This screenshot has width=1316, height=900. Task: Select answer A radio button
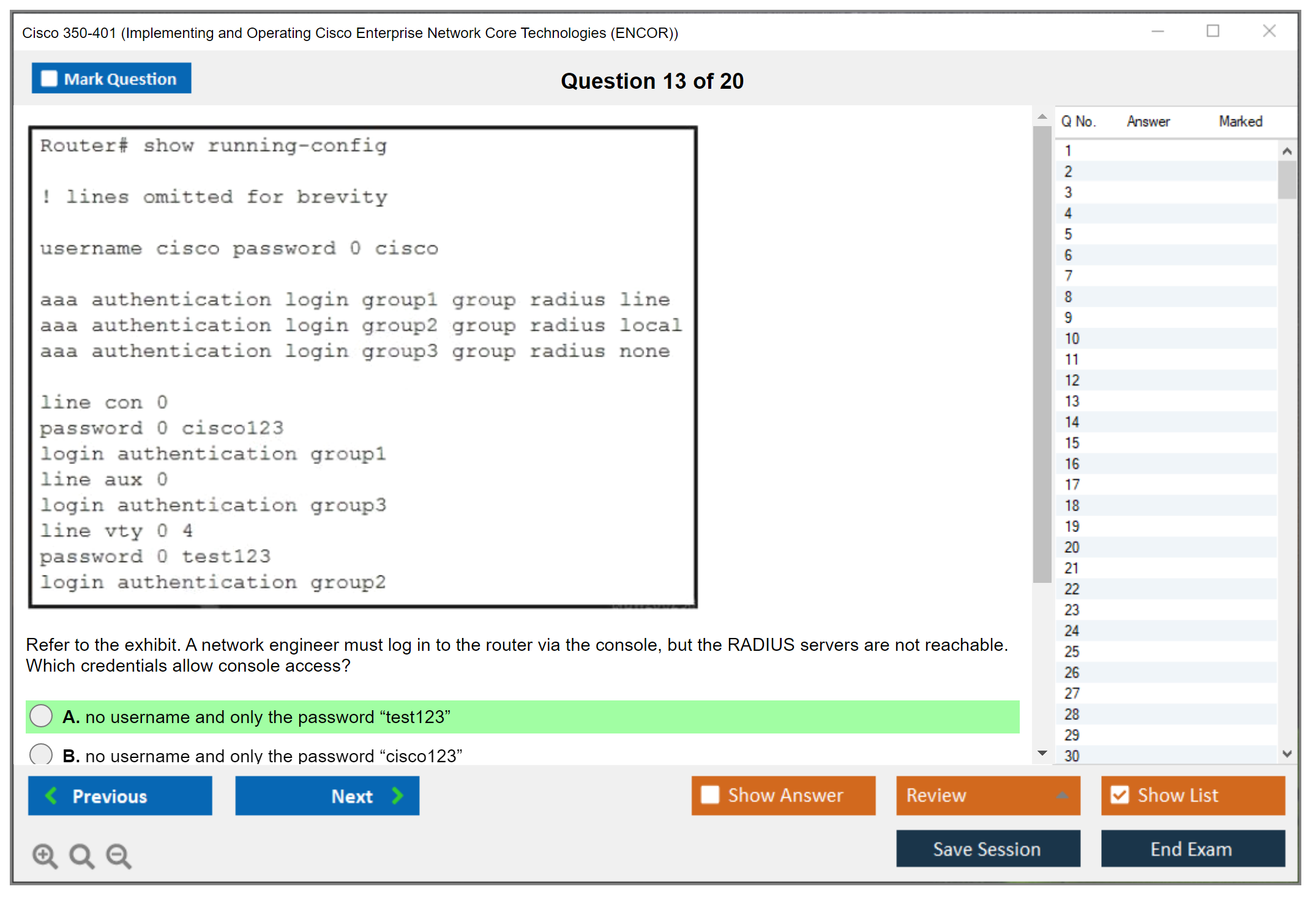pos(41,716)
